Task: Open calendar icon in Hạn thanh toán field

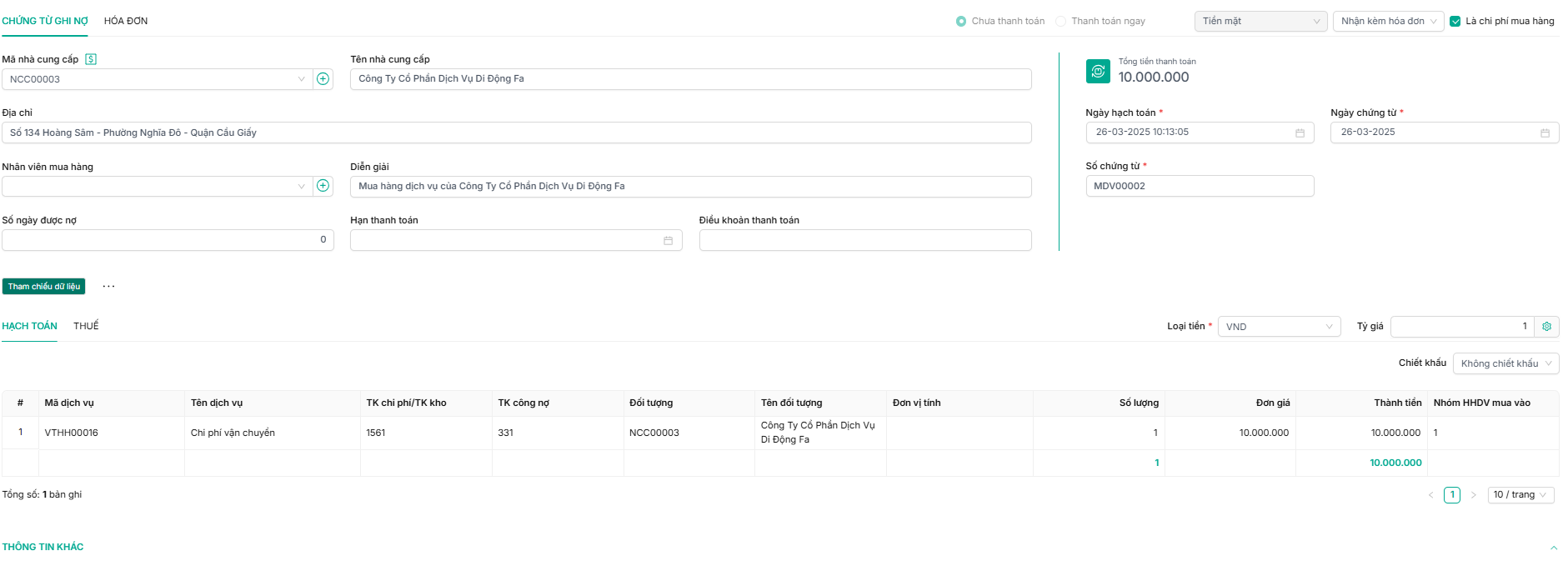Action: pyautogui.click(x=668, y=241)
